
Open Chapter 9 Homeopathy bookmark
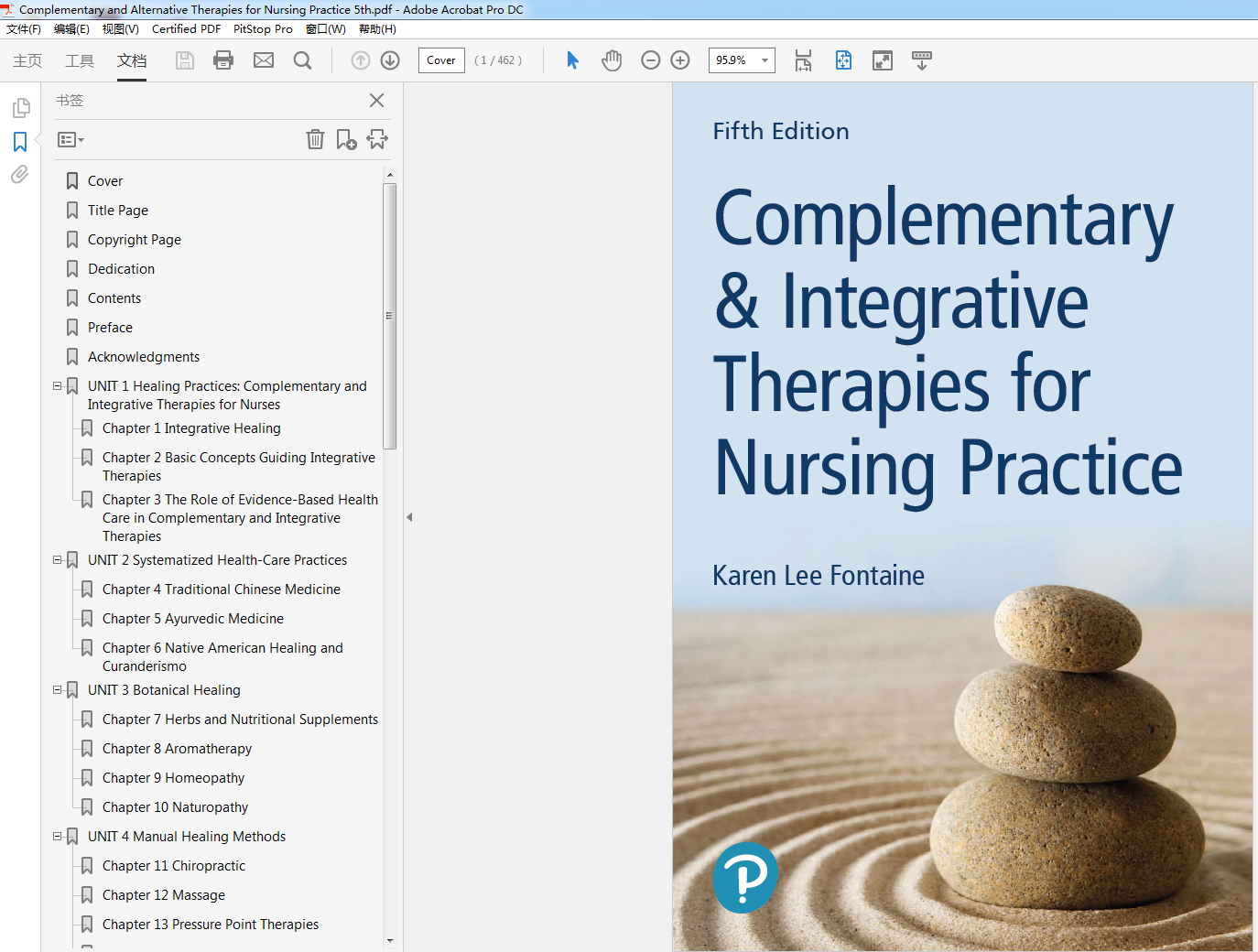coord(173,778)
